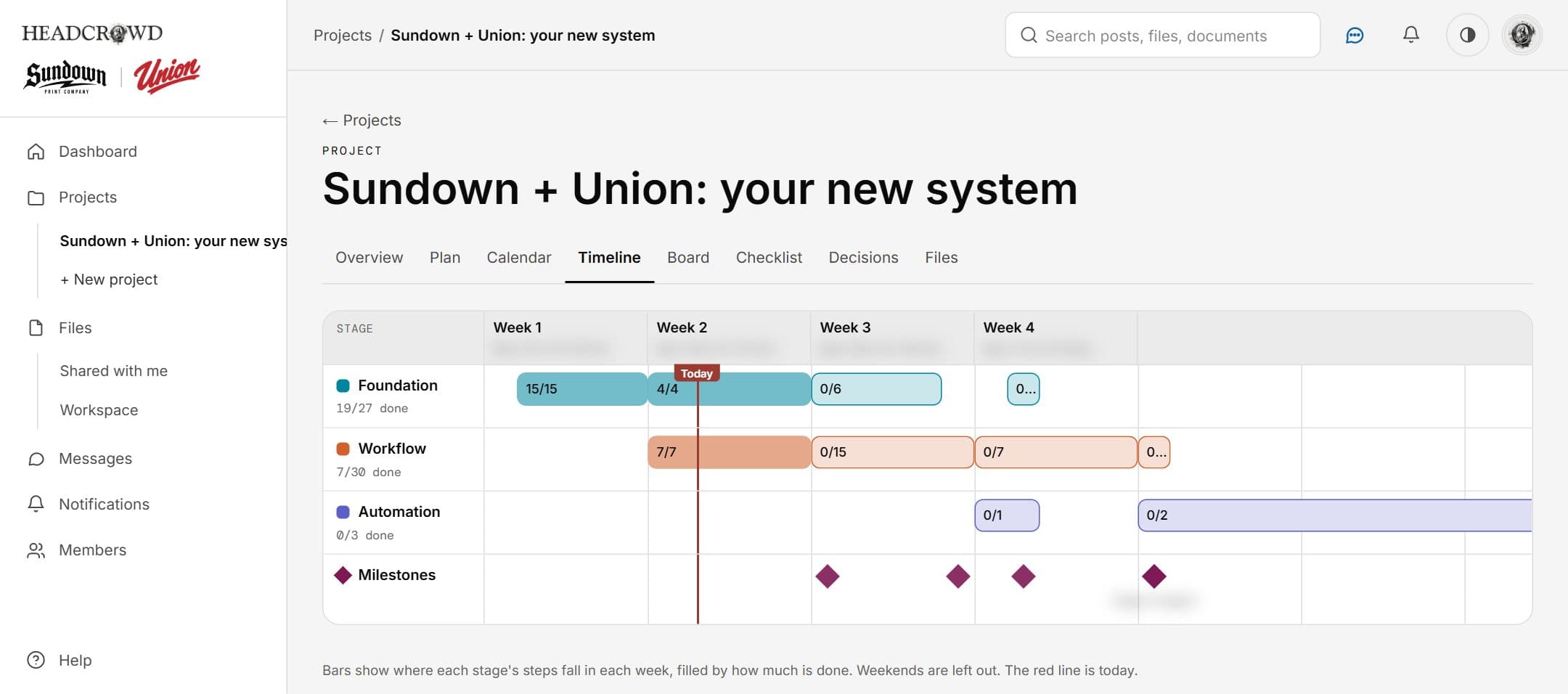The image size is (1568, 694).
Task: Go back via the ← Projects link
Action: pos(362,121)
